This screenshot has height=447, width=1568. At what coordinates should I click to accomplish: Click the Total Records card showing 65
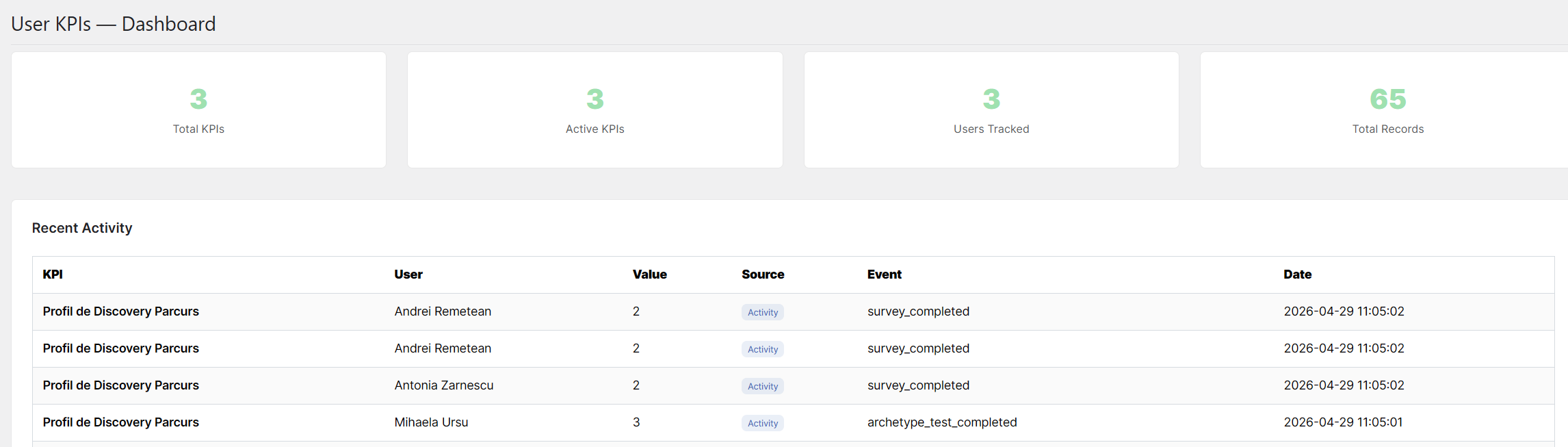click(x=1385, y=110)
